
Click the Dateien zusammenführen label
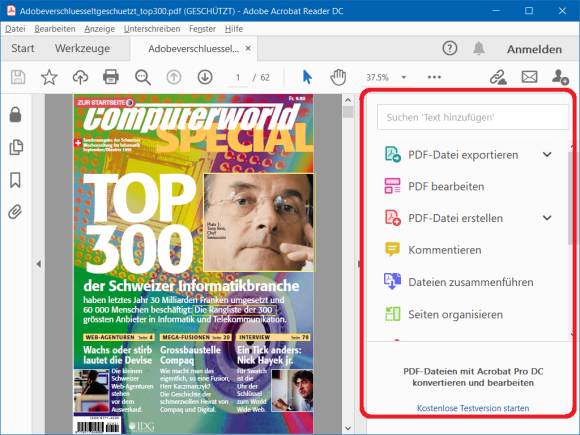(471, 282)
